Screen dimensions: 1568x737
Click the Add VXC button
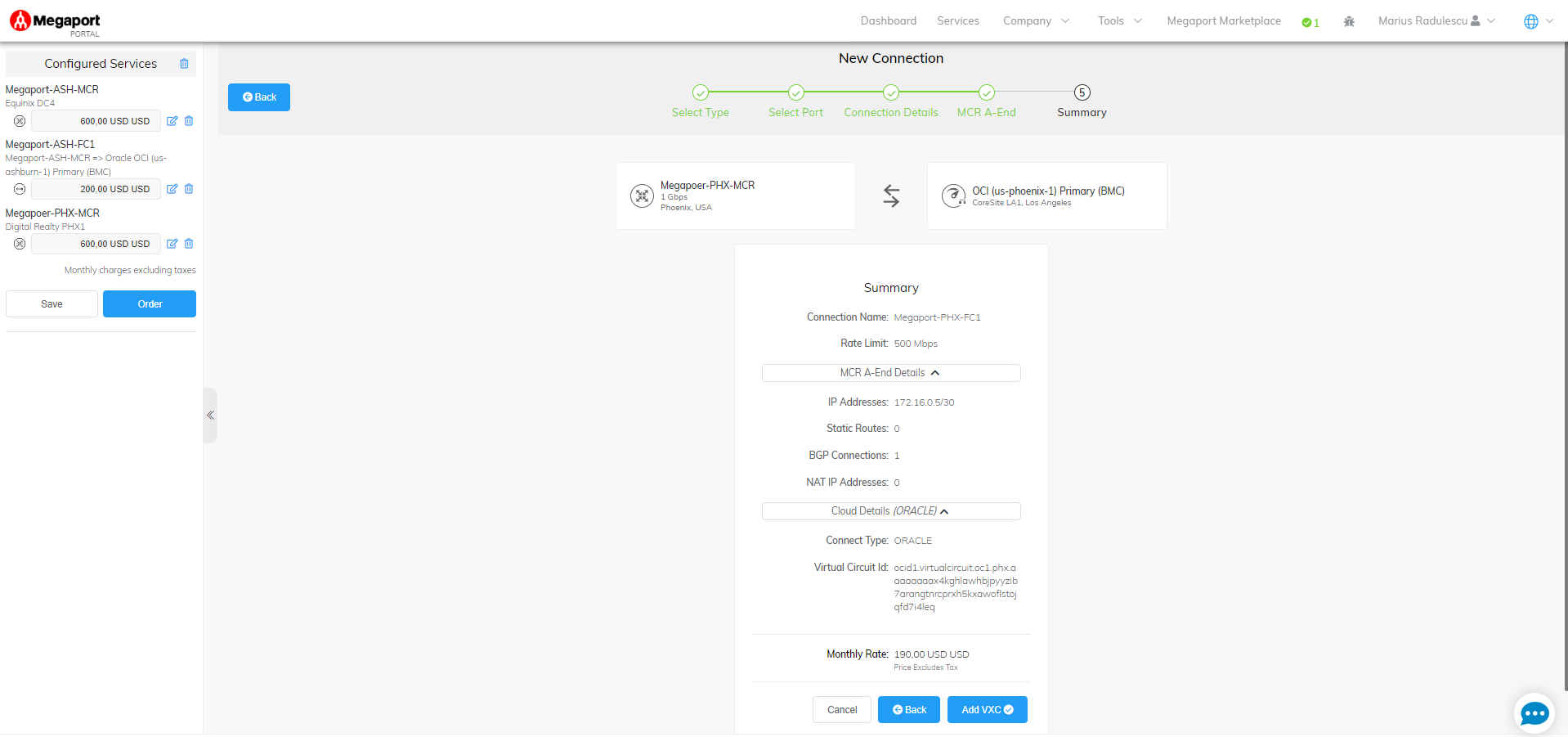tap(988, 710)
